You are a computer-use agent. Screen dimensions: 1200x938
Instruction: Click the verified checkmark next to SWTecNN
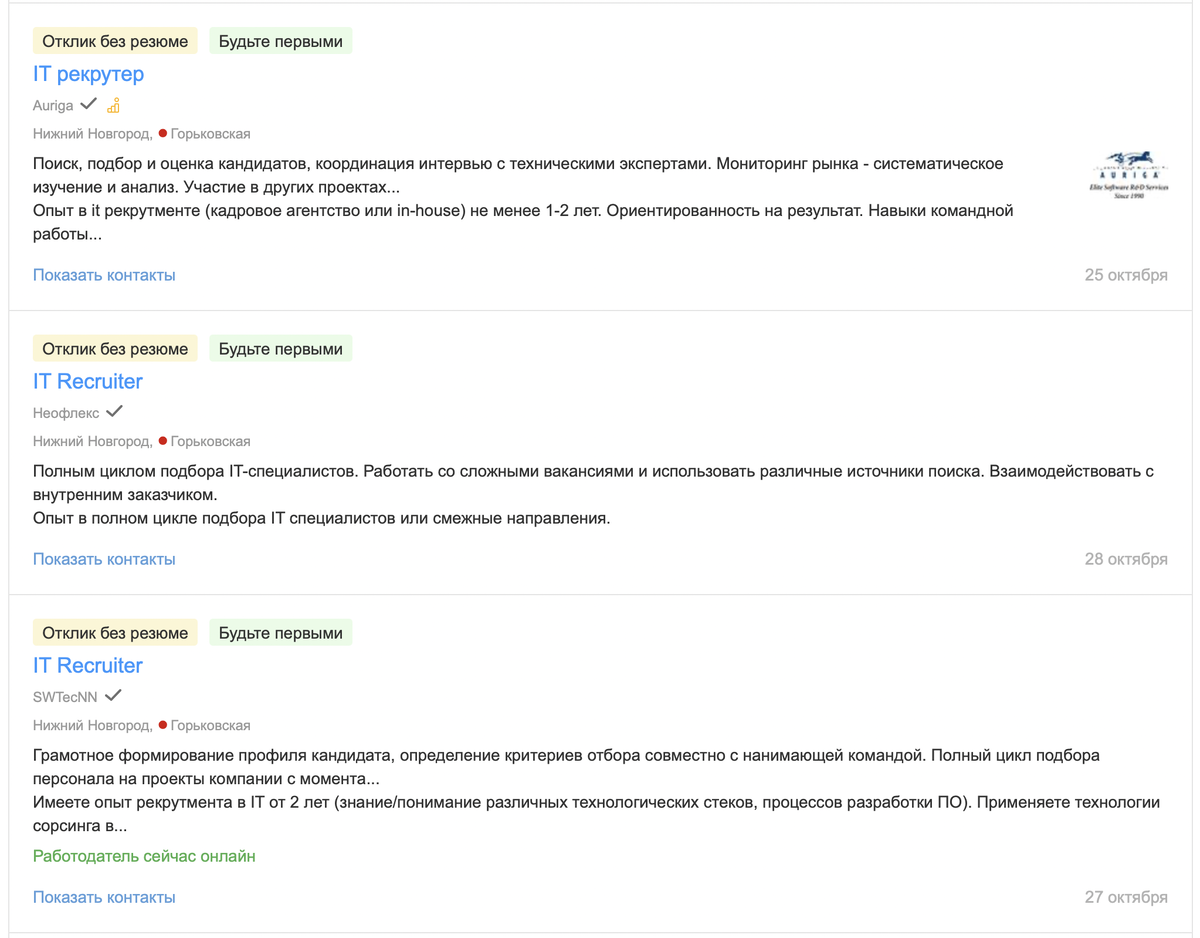pos(113,695)
